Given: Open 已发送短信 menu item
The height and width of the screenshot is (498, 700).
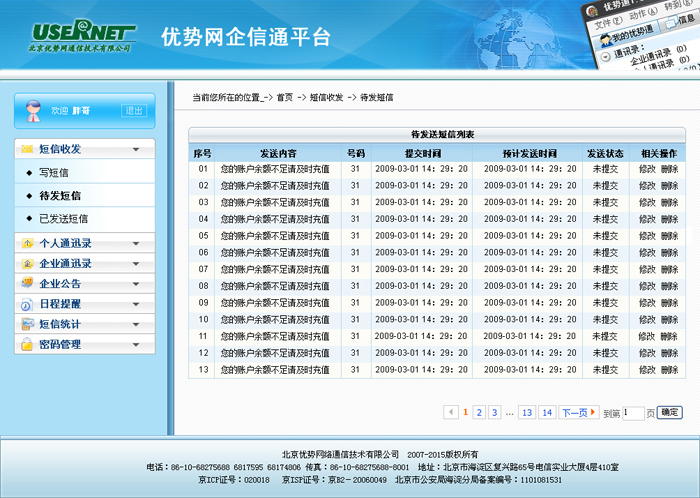Looking at the screenshot, I should pos(63,219).
